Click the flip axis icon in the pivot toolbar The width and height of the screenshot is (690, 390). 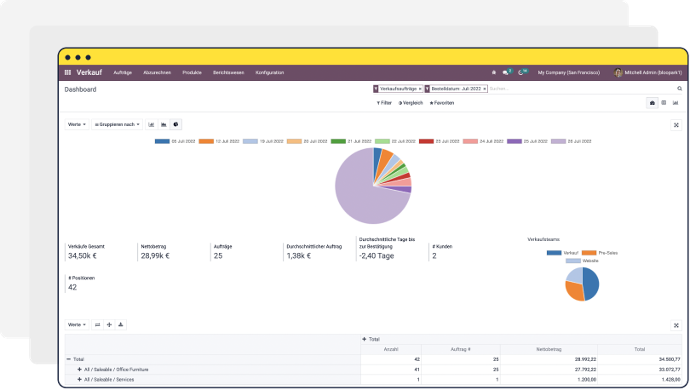click(x=98, y=325)
